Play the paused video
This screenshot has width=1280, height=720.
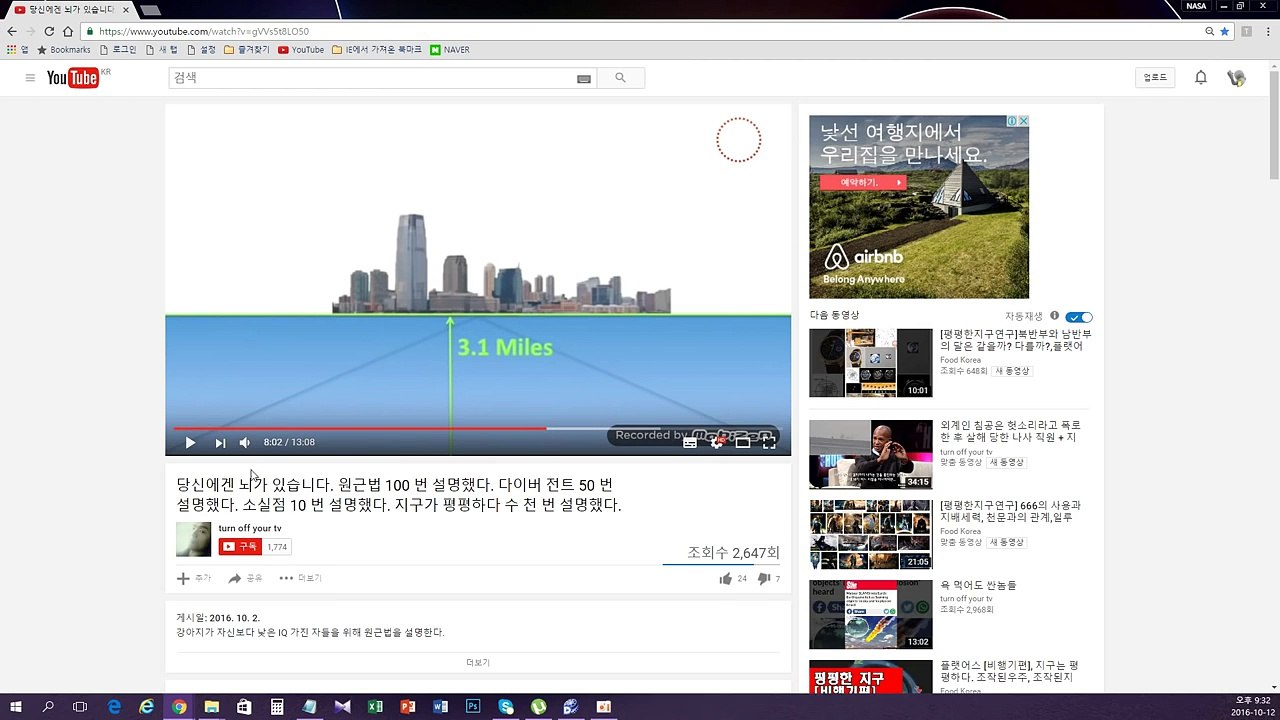tap(190, 442)
